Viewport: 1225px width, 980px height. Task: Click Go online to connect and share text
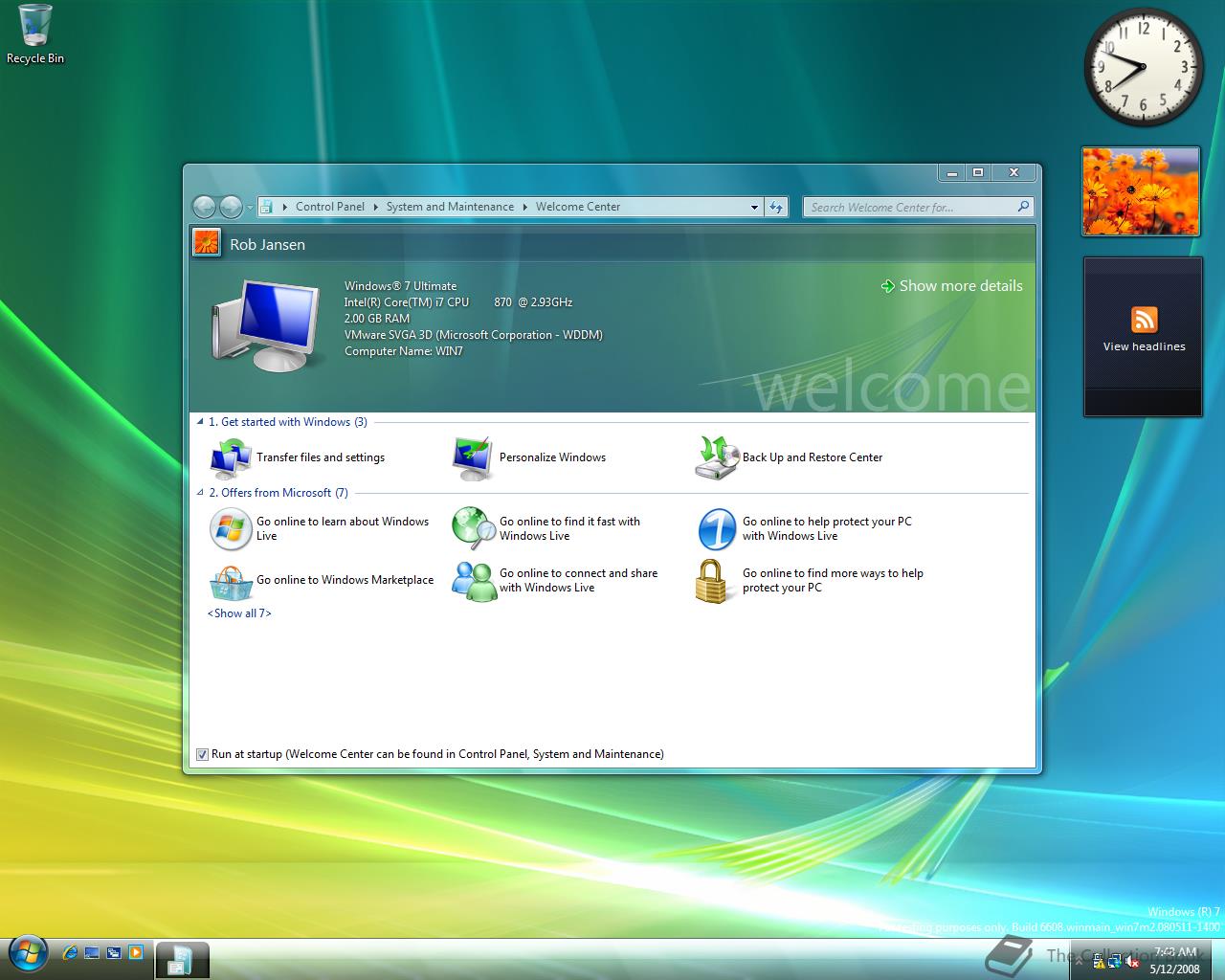(x=578, y=580)
